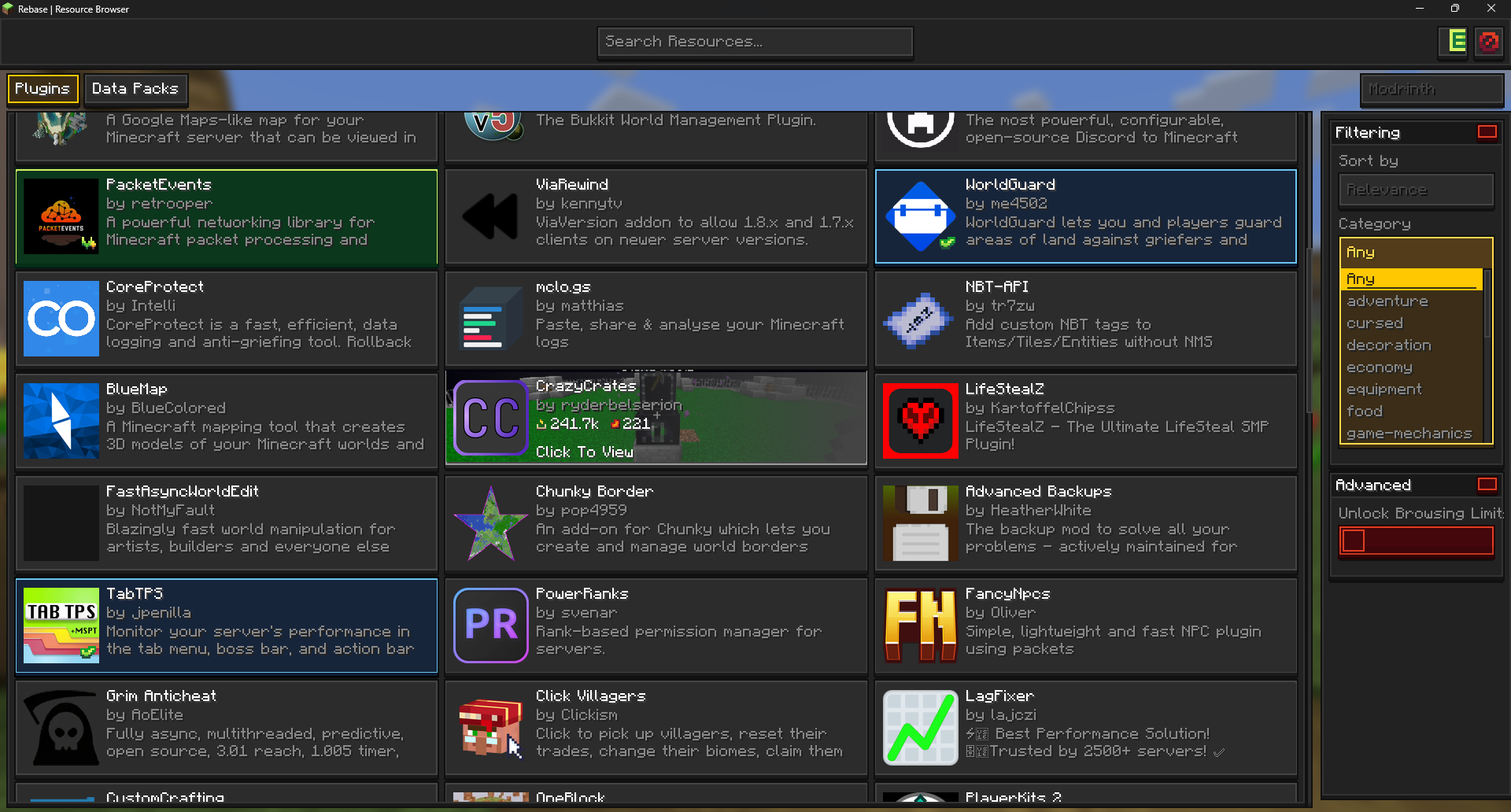Click the ViaRewind title text
1511x812 pixels.
pos(571,184)
